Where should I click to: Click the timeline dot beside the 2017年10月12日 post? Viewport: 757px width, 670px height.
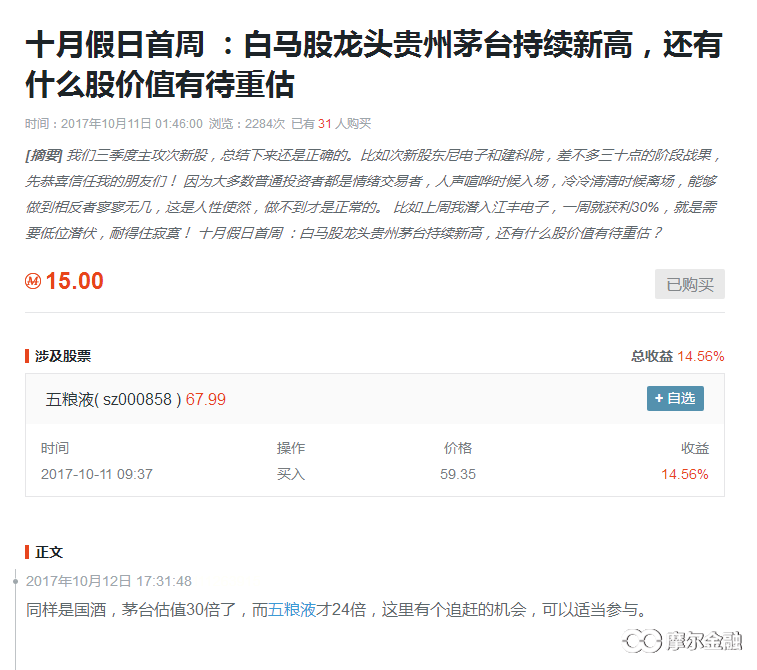pyautogui.click(x=15, y=581)
